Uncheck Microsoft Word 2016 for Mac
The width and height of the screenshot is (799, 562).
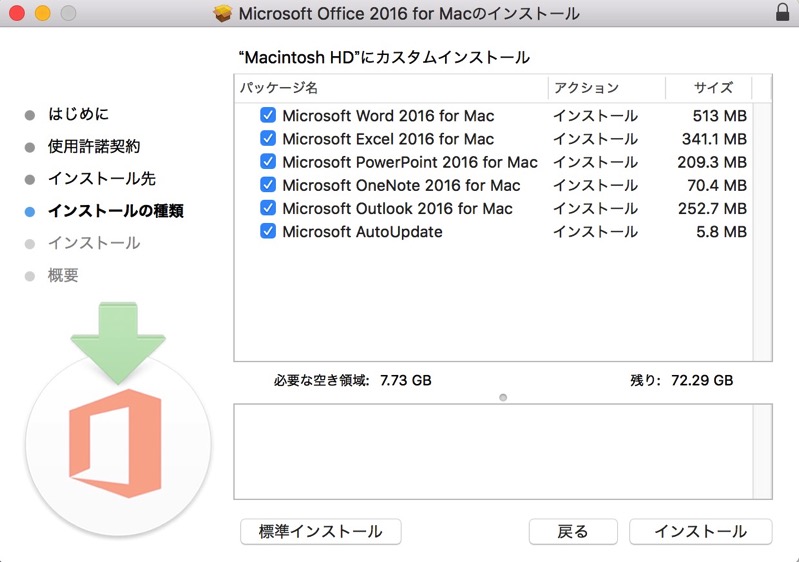[x=268, y=115]
